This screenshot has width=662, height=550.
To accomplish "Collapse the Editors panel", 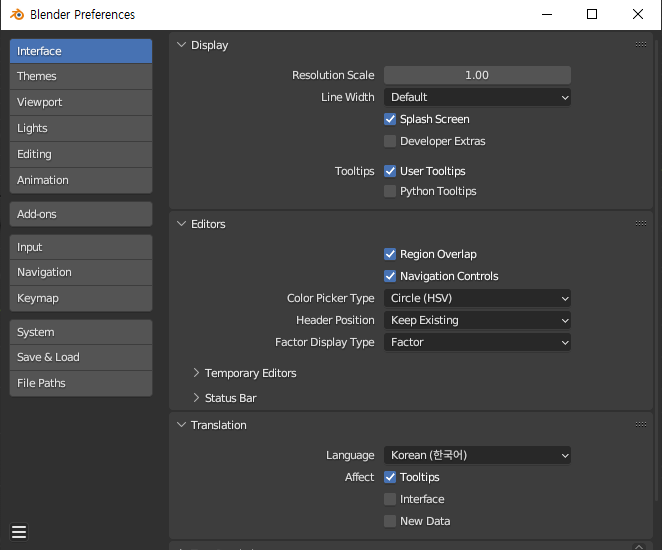I will click(x=182, y=224).
